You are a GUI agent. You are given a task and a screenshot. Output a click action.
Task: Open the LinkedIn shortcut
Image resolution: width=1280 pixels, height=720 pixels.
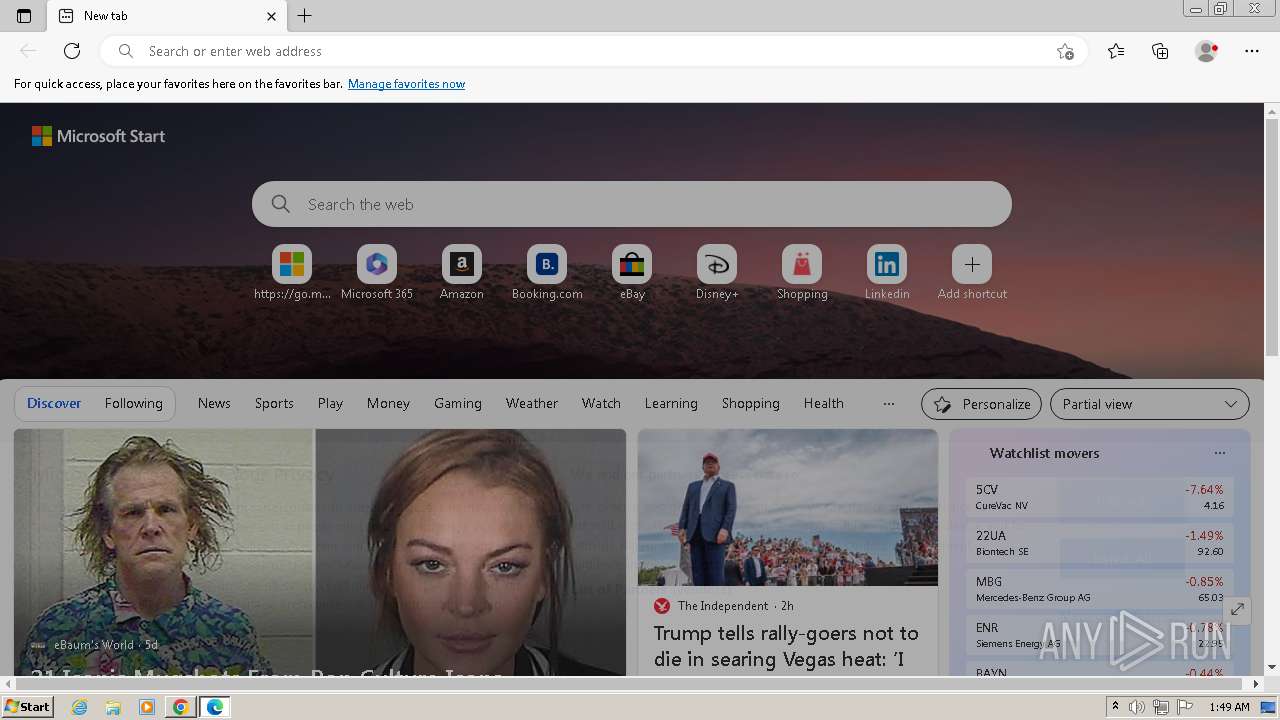[x=887, y=272]
